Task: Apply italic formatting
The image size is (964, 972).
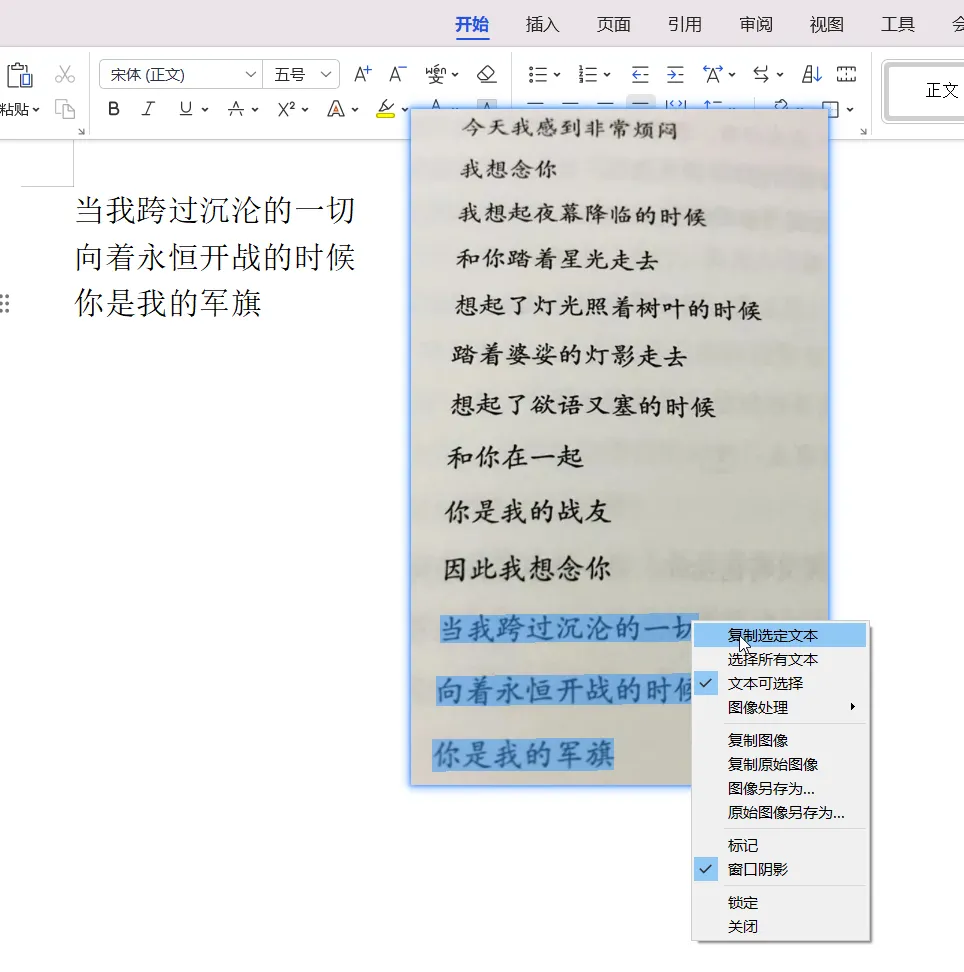Action: point(149,109)
